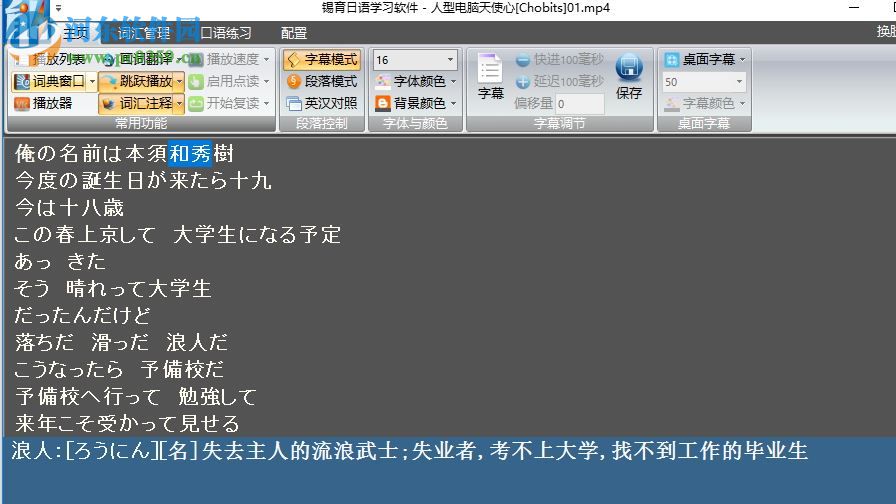Image resolution: width=896 pixels, height=504 pixels.
Task: Select subtitle line 今度の誕生日が来たら十九
Action: pyautogui.click(x=143, y=181)
